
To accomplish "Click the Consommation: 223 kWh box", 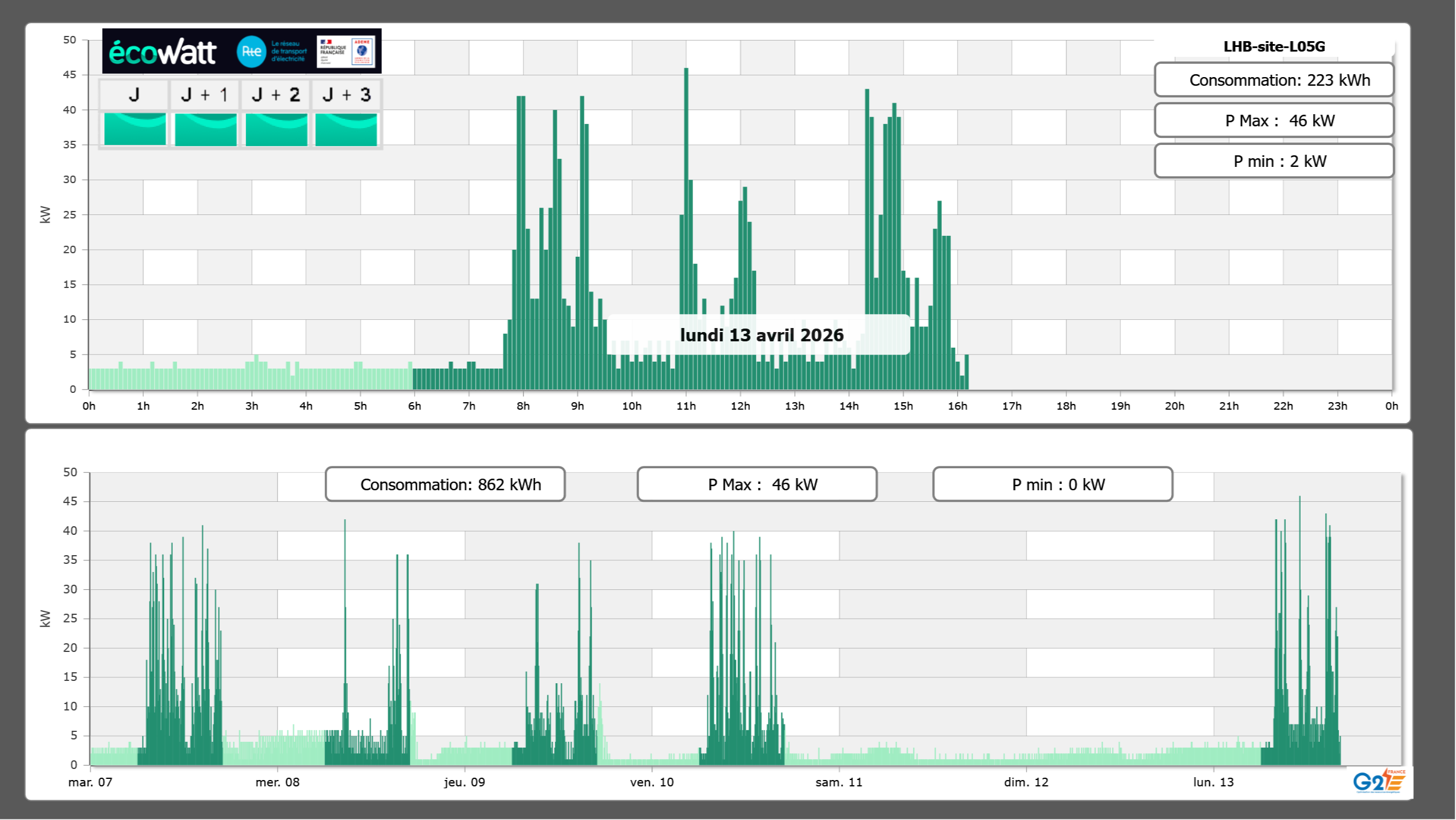I will coord(1273,80).
